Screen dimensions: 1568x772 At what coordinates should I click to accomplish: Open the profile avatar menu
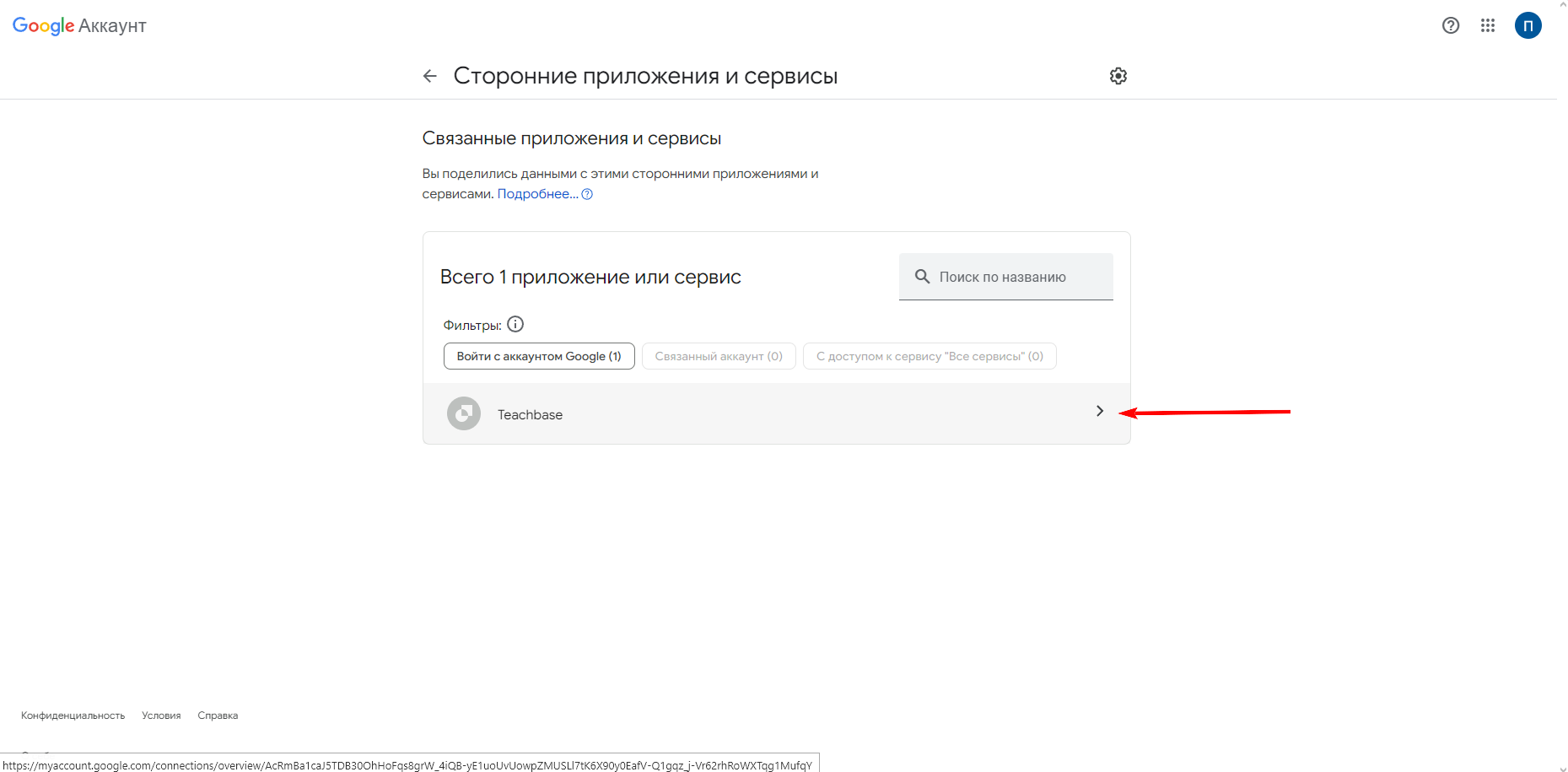(1528, 25)
